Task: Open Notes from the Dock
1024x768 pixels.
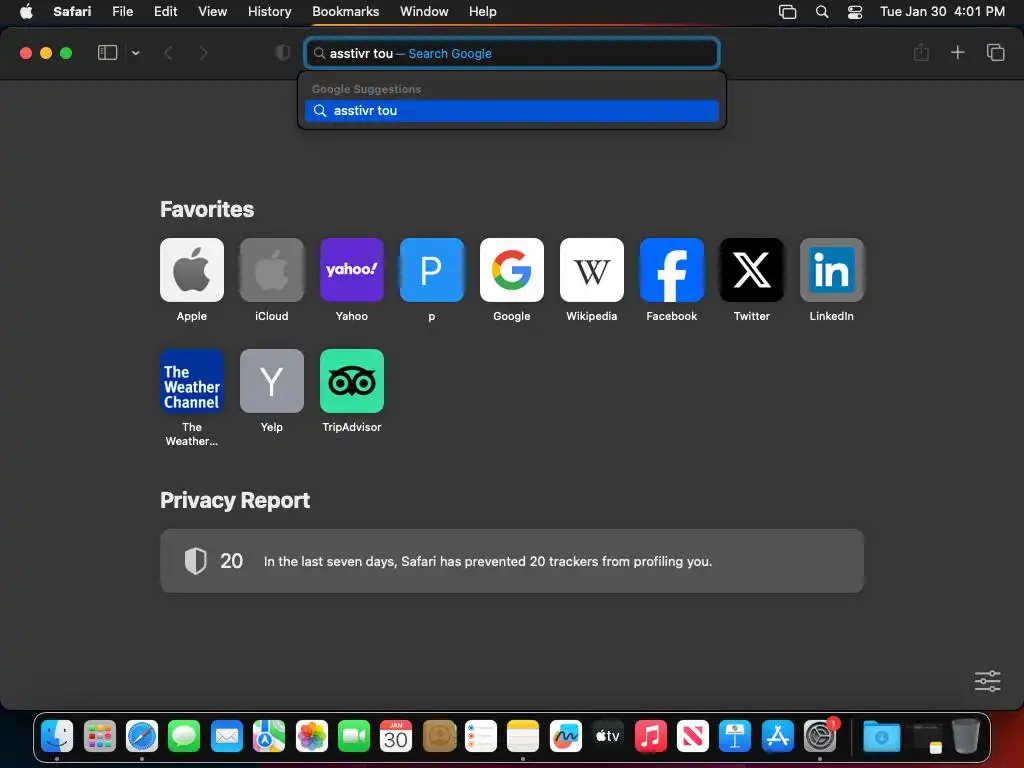Action: (523, 737)
